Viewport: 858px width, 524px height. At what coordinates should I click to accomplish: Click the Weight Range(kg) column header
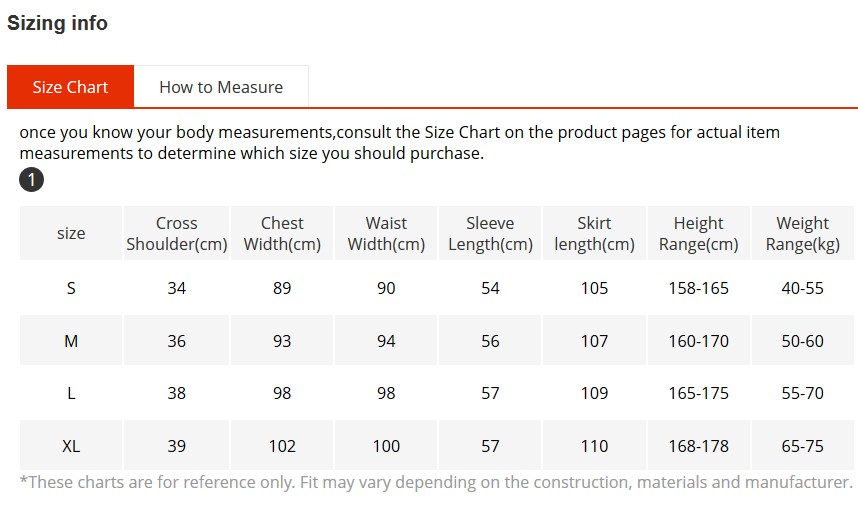(x=802, y=234)
